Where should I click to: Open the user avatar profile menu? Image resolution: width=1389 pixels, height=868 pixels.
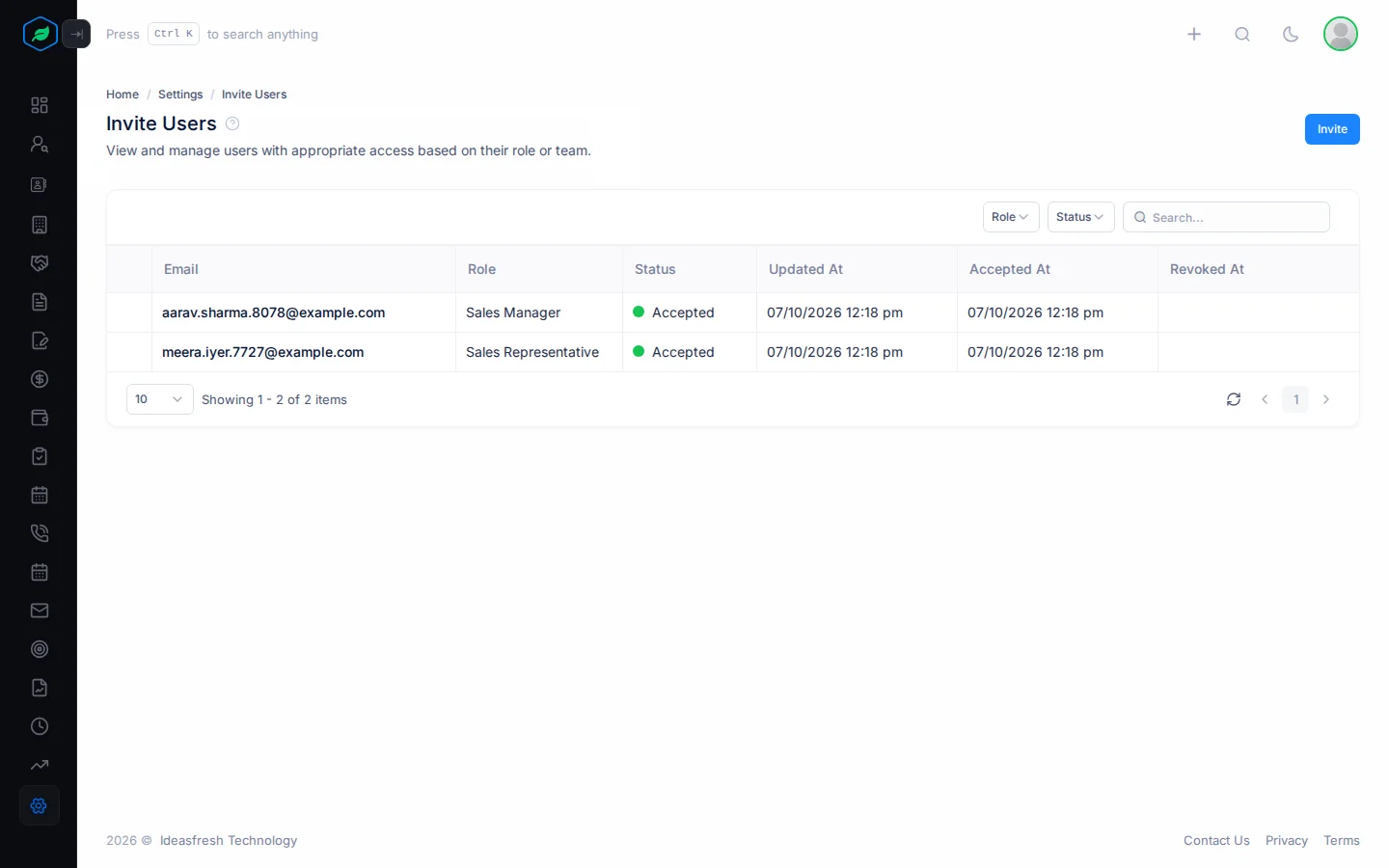1341,34
